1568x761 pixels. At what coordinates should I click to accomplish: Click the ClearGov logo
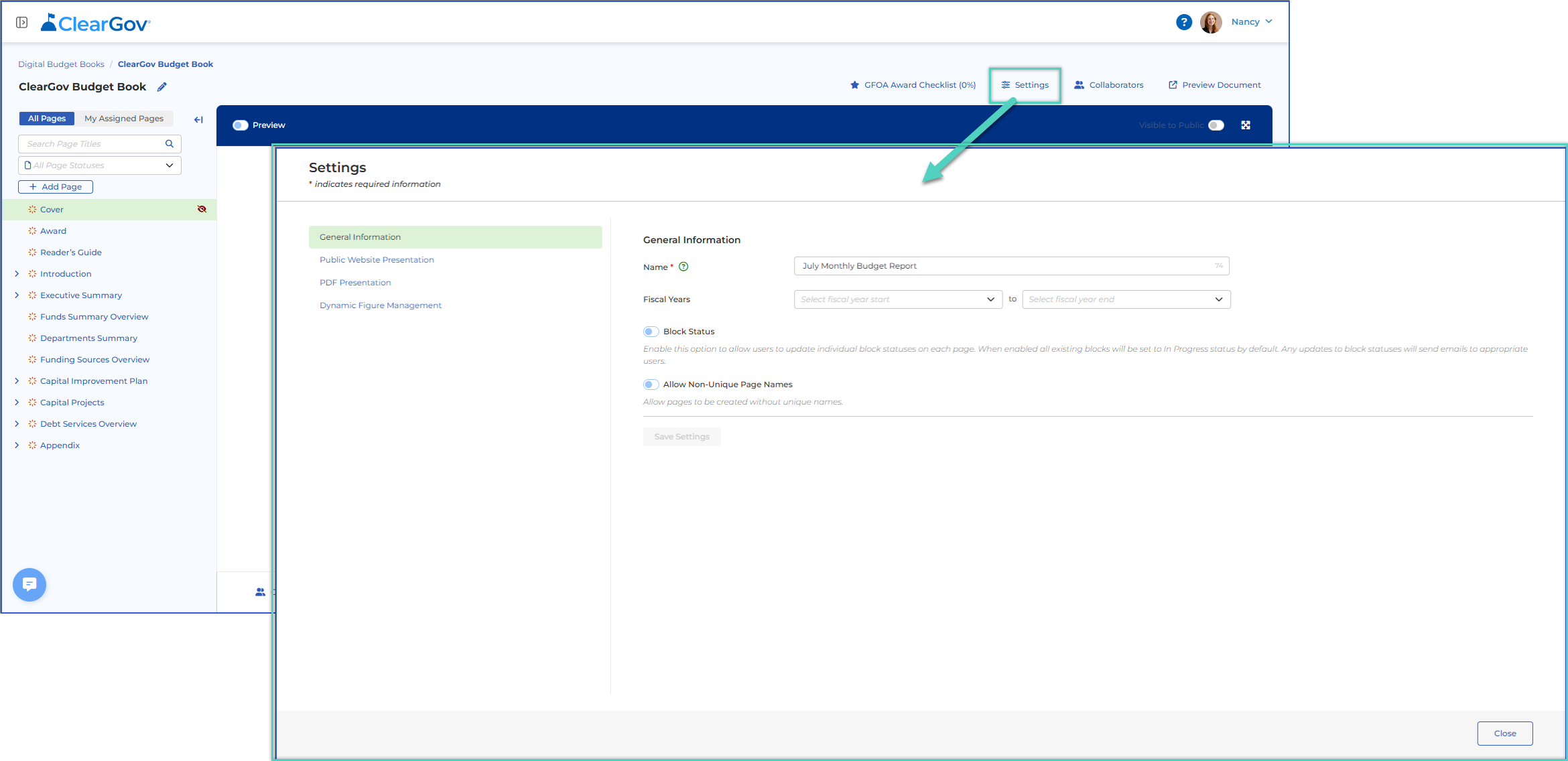pyautogui.click(x=96, y=23)
